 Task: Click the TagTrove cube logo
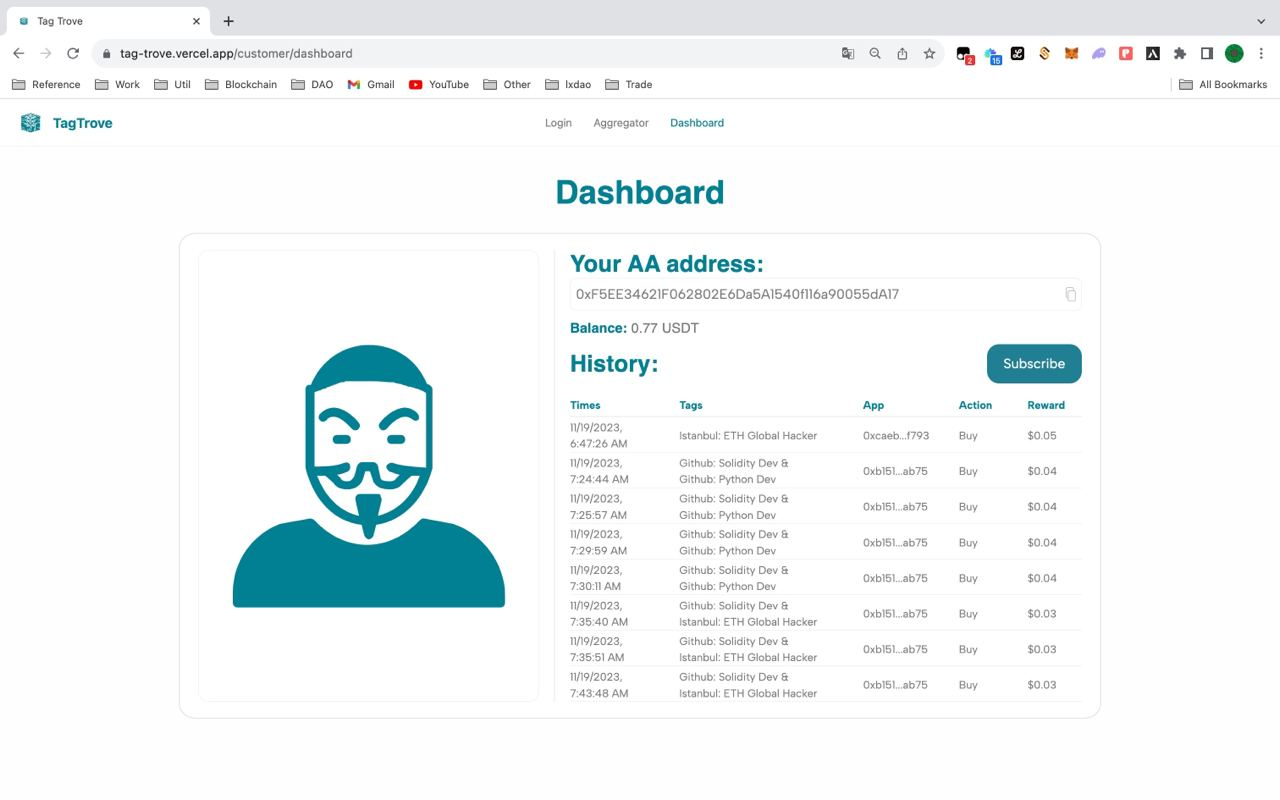(30, 122)
